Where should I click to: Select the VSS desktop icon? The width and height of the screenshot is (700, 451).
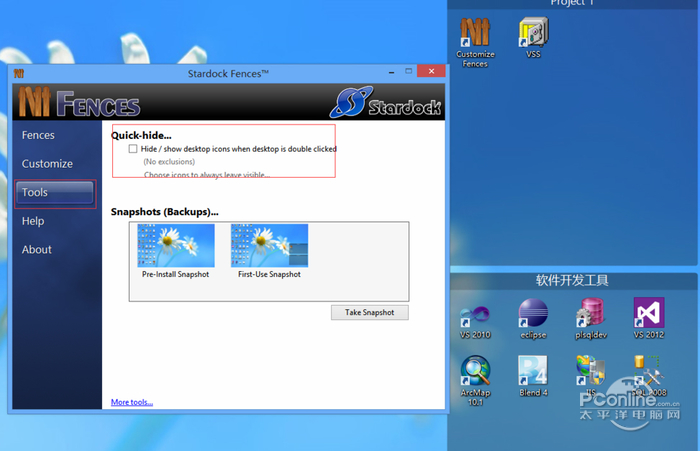click(533, 38)
